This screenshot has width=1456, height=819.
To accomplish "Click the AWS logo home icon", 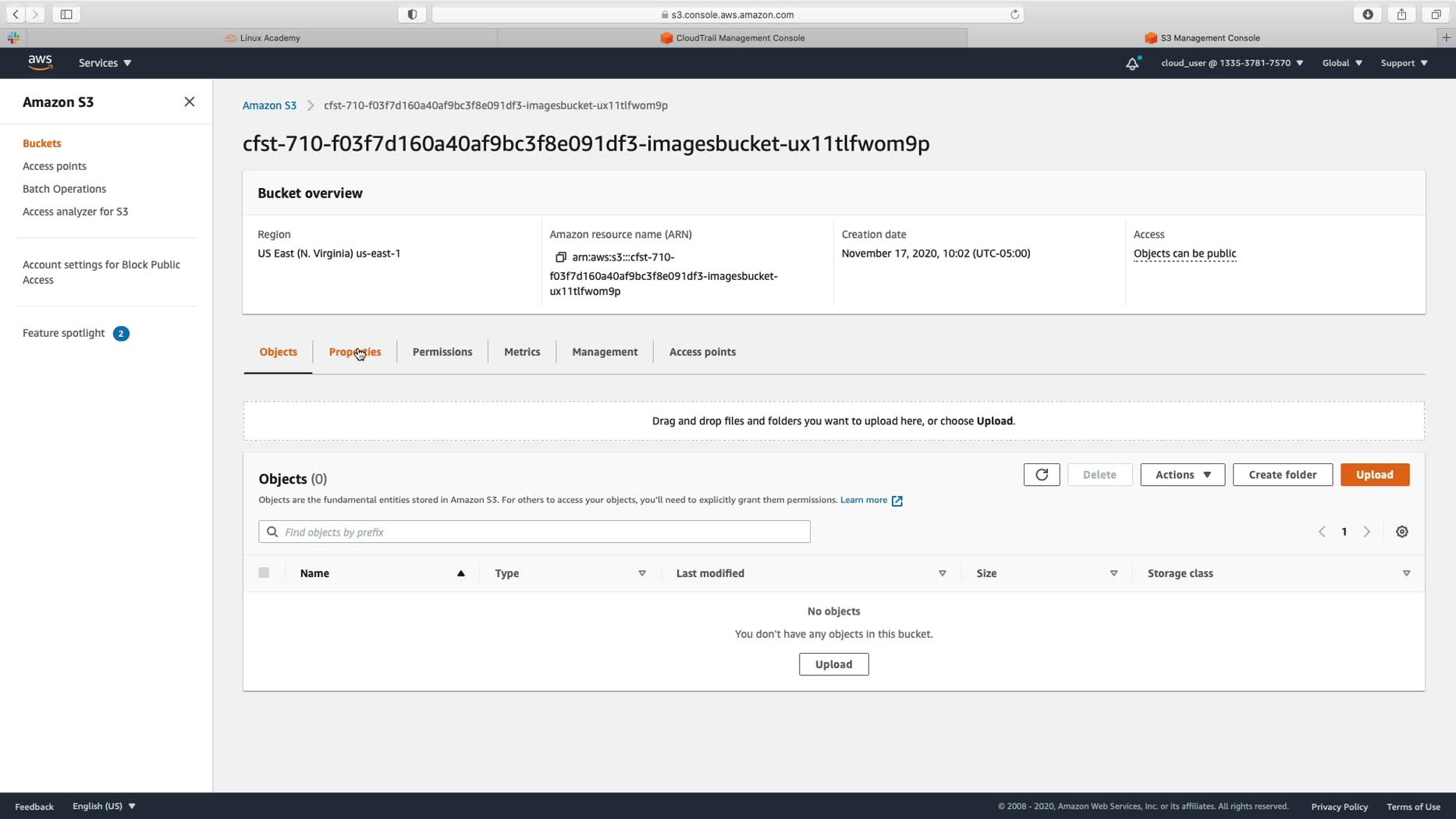I will 40,62.
